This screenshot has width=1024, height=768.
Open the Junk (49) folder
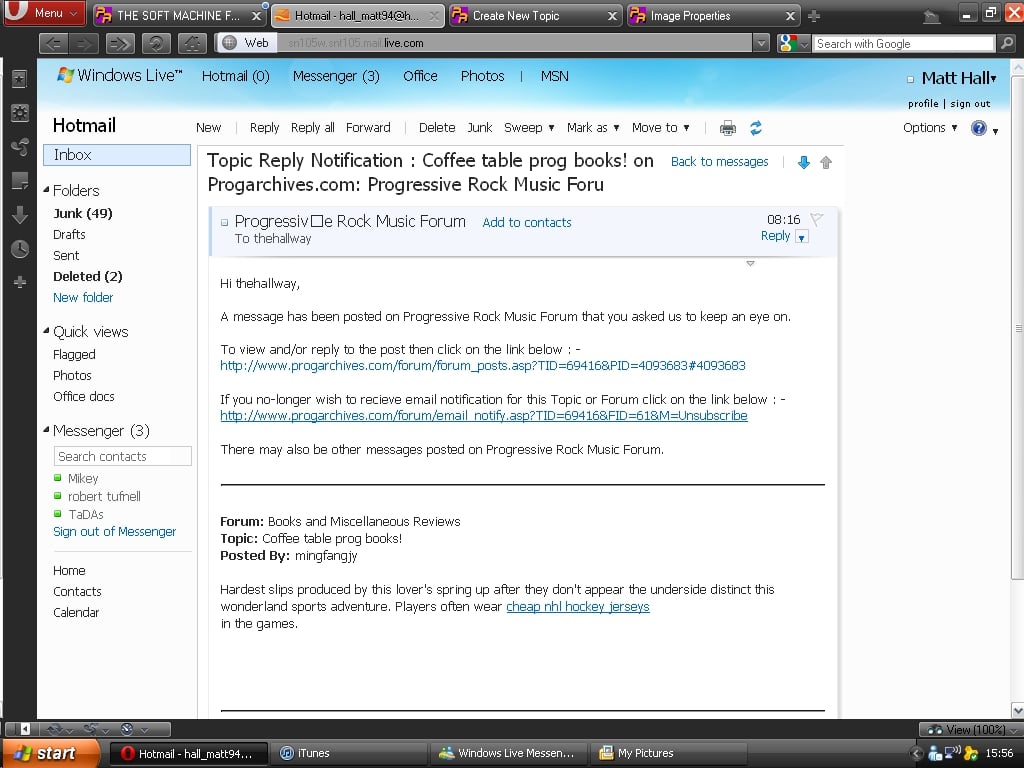coord(82,214)
